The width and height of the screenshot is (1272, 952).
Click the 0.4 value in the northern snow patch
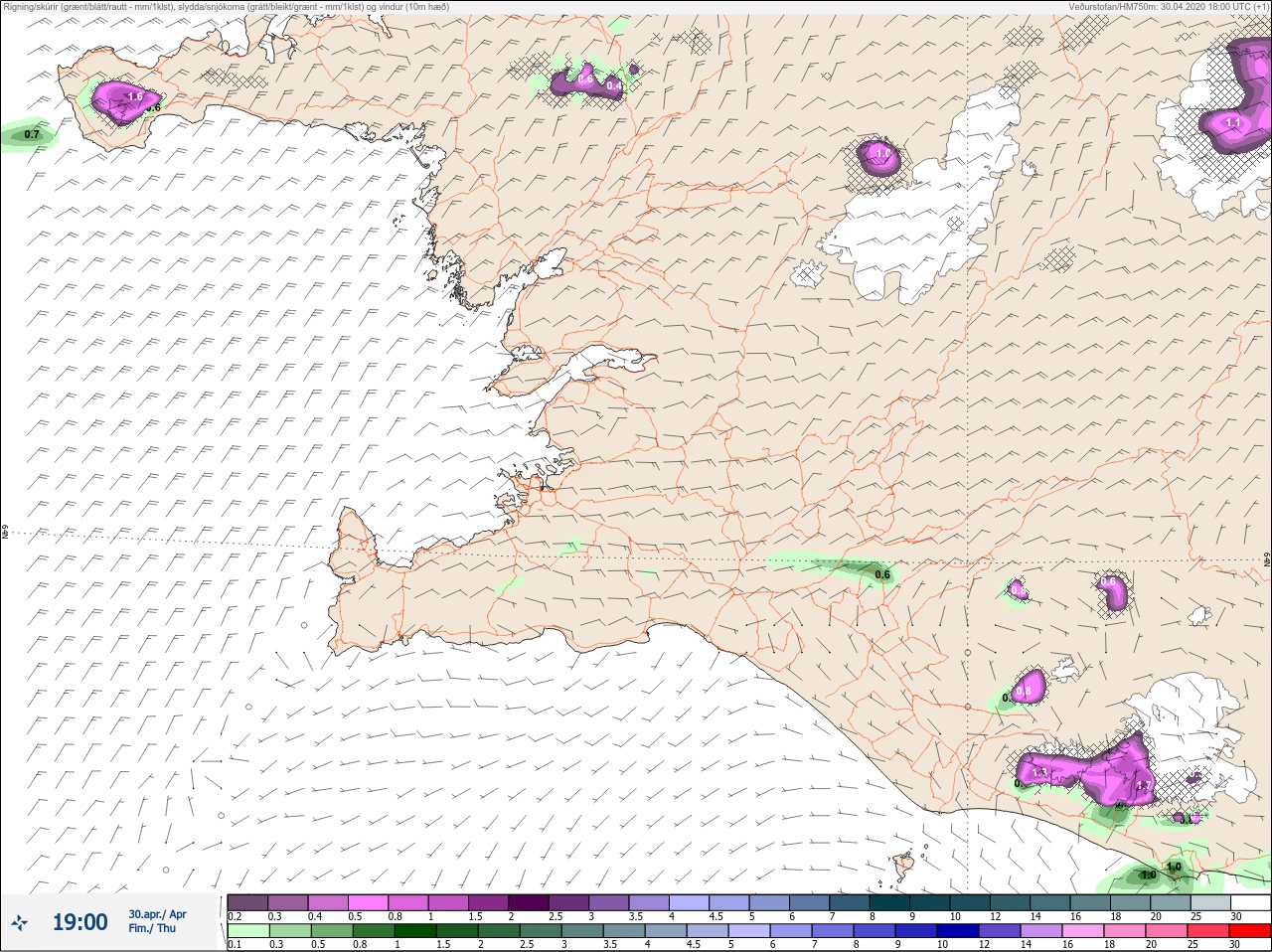click(x=614, y=86)
